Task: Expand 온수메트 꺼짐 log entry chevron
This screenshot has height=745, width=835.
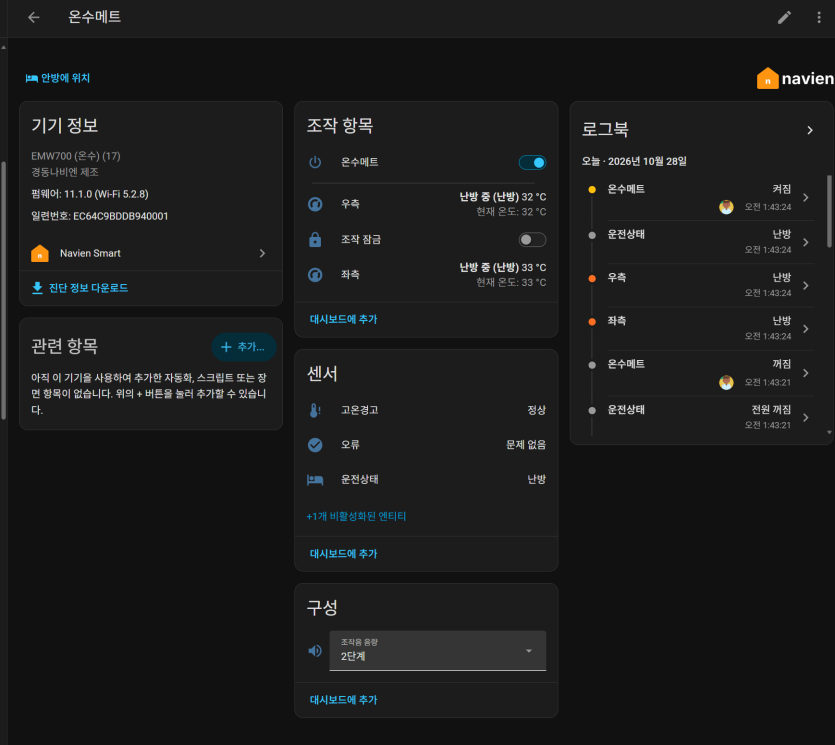Action: tap(806, 373)
